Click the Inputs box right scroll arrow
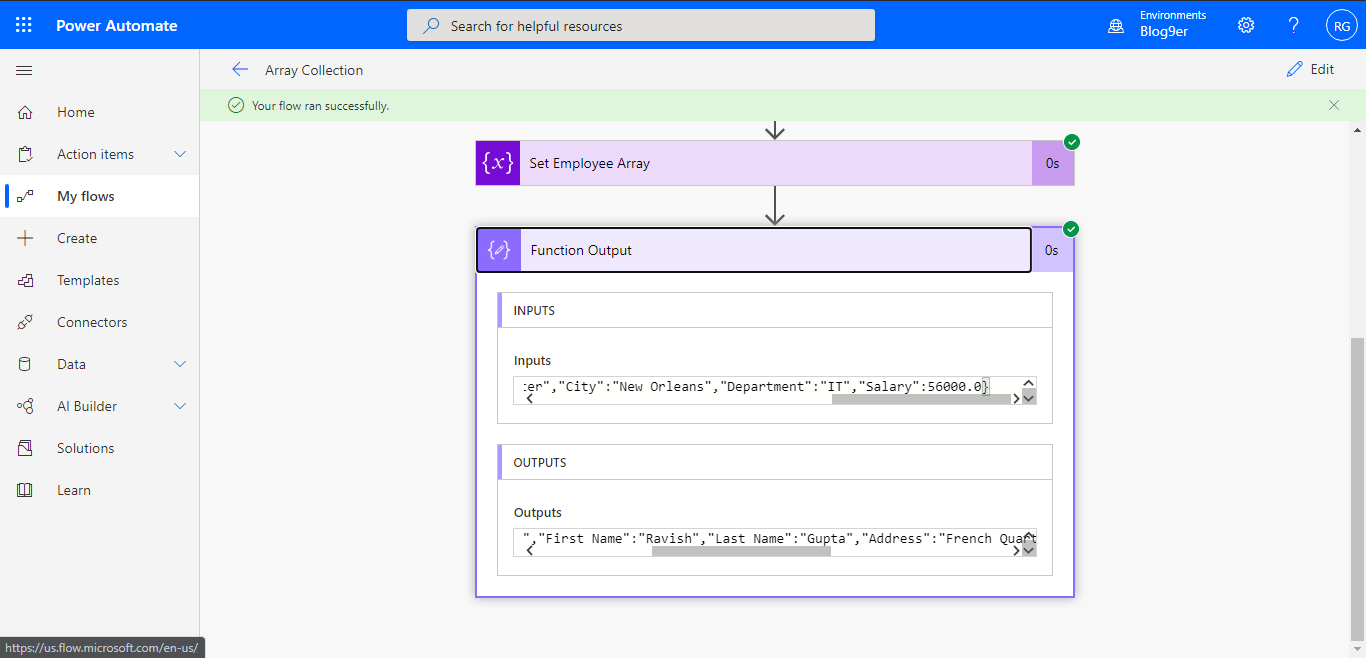The height and width of the screenshot is (658, 1366). 1015,398
